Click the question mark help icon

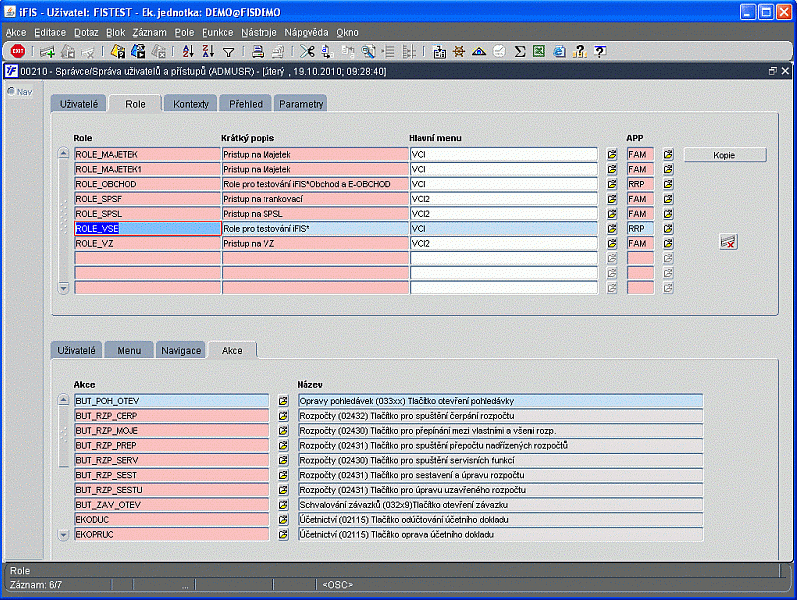tap(599, 51)
